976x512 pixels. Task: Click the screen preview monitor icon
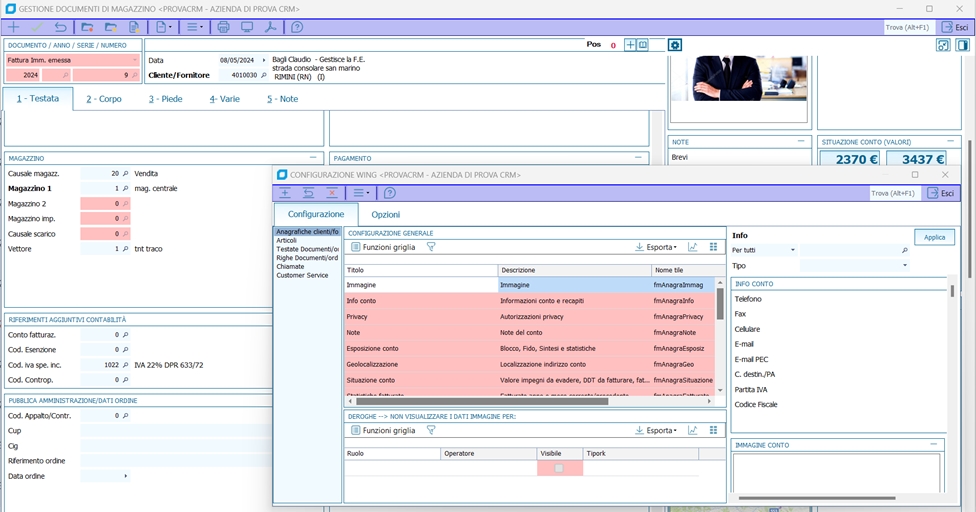247,27
